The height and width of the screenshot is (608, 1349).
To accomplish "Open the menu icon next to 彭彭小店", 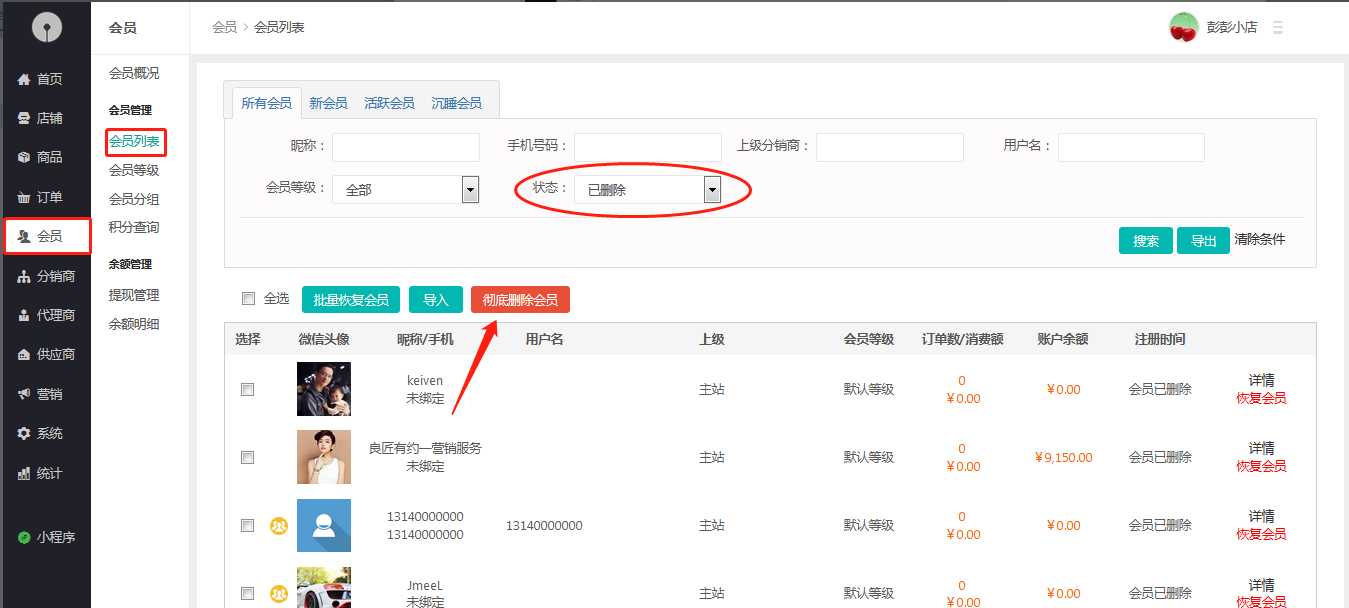I will click(1277, 28).
